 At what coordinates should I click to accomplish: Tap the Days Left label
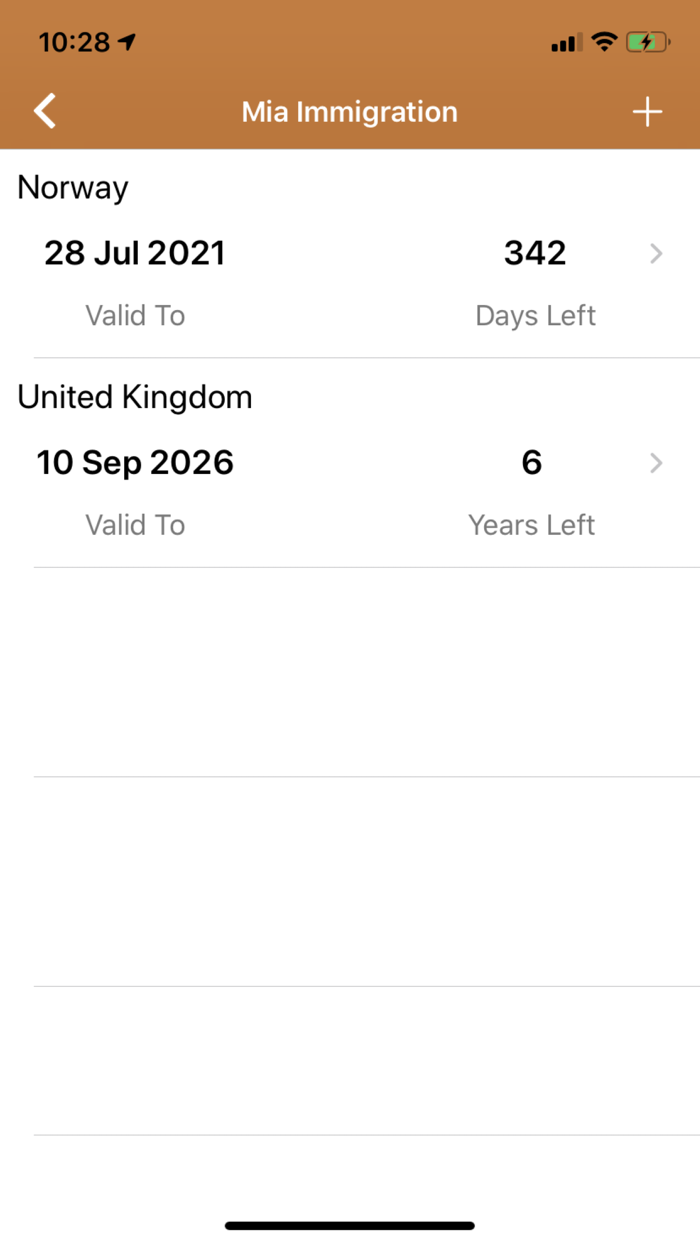tap(535, 316)
